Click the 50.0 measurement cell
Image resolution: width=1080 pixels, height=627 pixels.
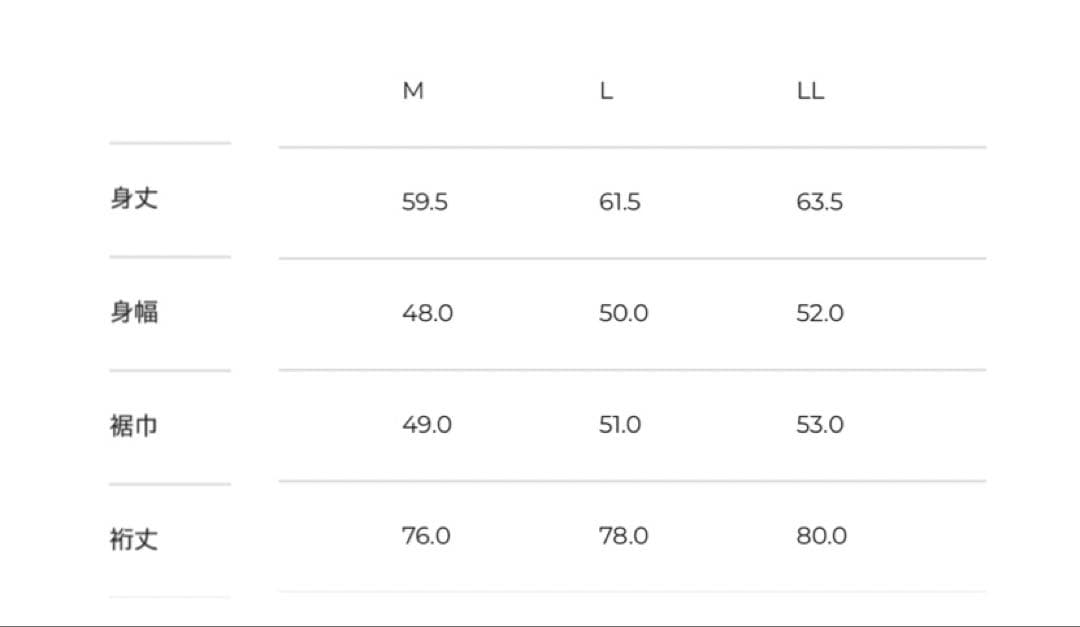pyautogui.click(x=624, y=314)
